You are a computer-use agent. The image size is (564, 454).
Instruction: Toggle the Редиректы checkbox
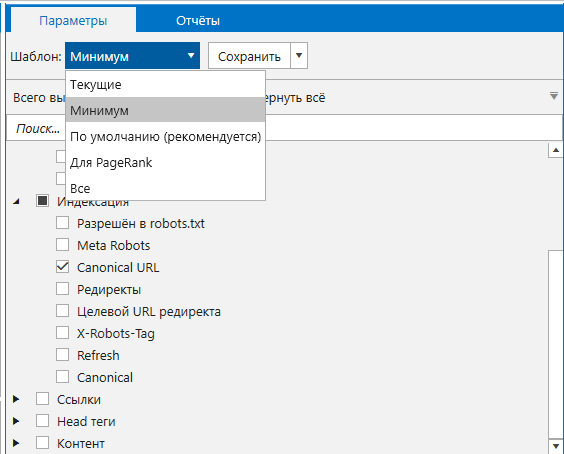pyautogui.click(x=63, y=289)
